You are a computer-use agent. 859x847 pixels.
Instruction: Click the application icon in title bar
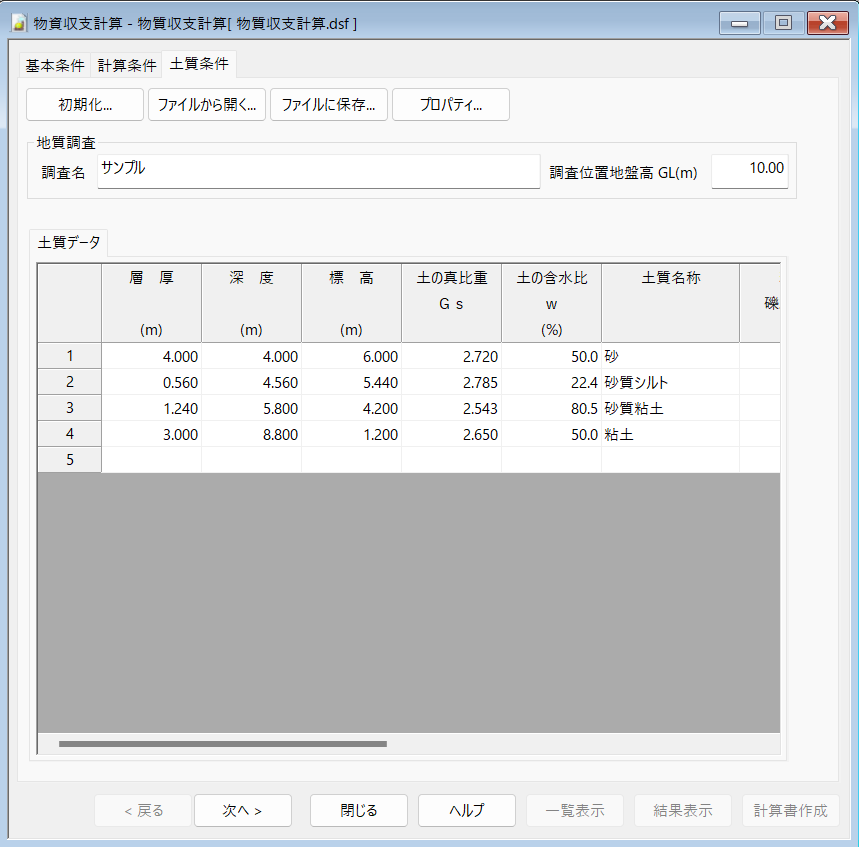(x=17, y=22)
